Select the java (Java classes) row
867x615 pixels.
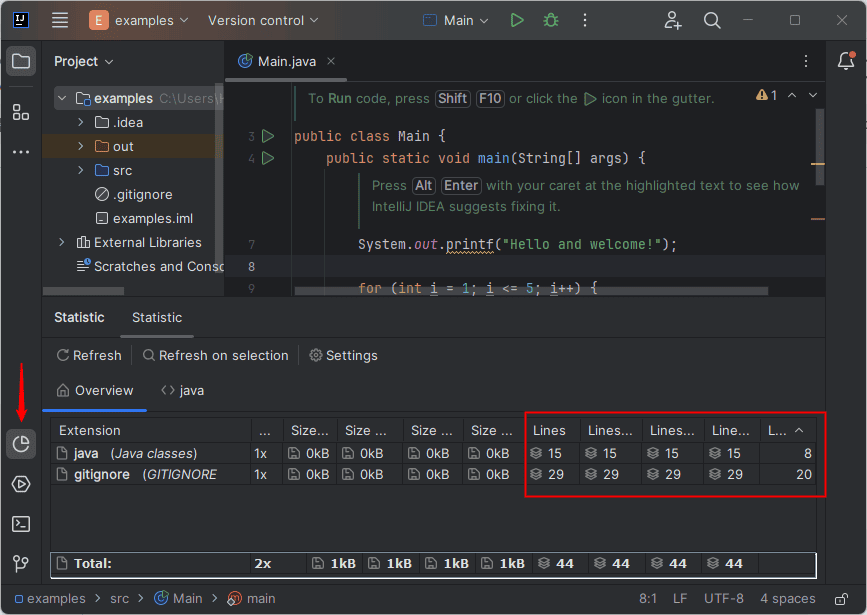(433, 454)
